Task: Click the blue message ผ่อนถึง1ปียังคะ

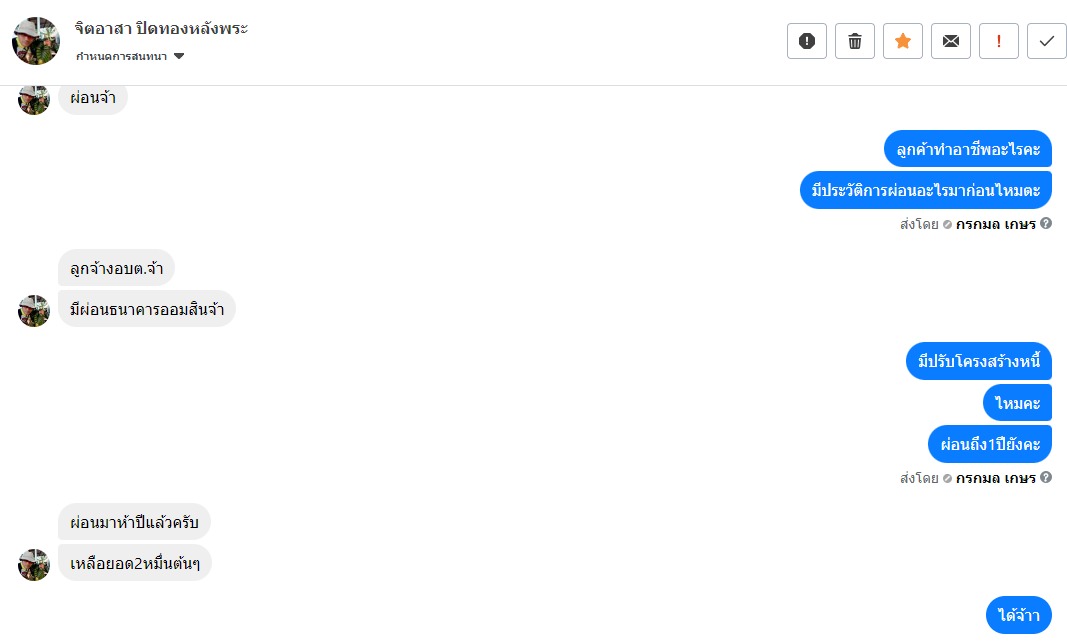Action: pyautogui.click(x=990, y=444)
